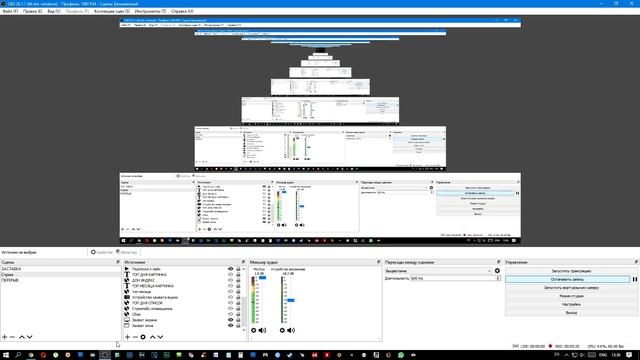Show the Устройство захвата видео source
640x360 pixels.
[x=231, y=298]
